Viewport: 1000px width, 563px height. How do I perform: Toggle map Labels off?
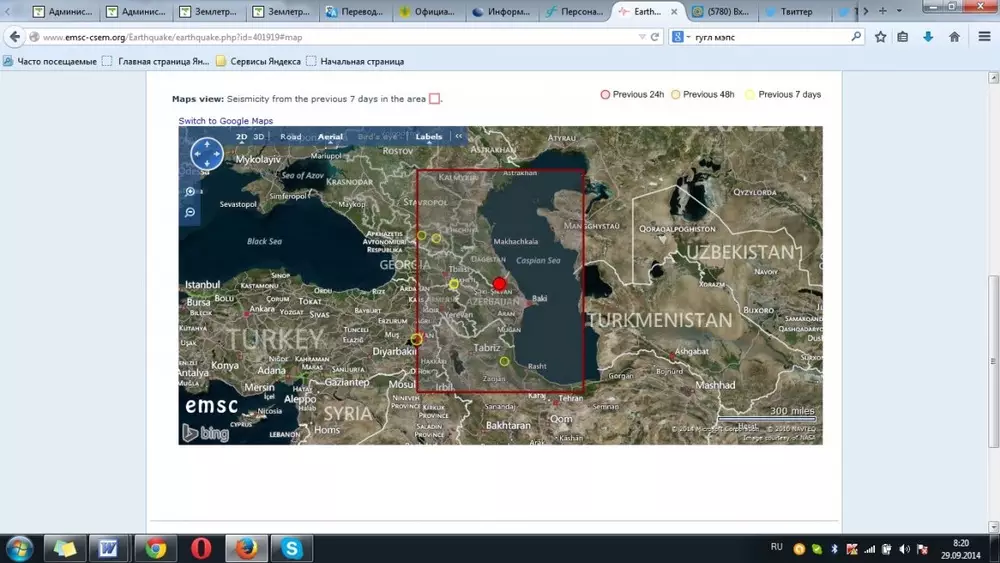coord(428,137)
